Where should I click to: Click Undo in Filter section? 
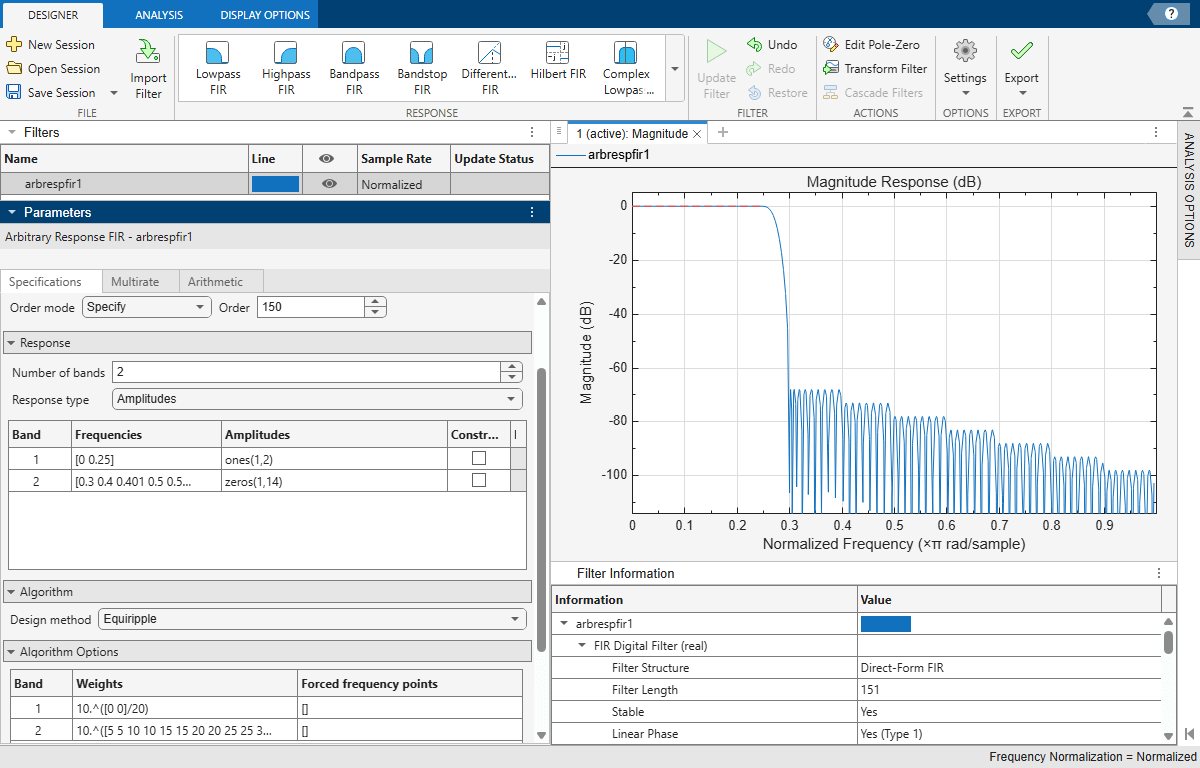[772, 45]
